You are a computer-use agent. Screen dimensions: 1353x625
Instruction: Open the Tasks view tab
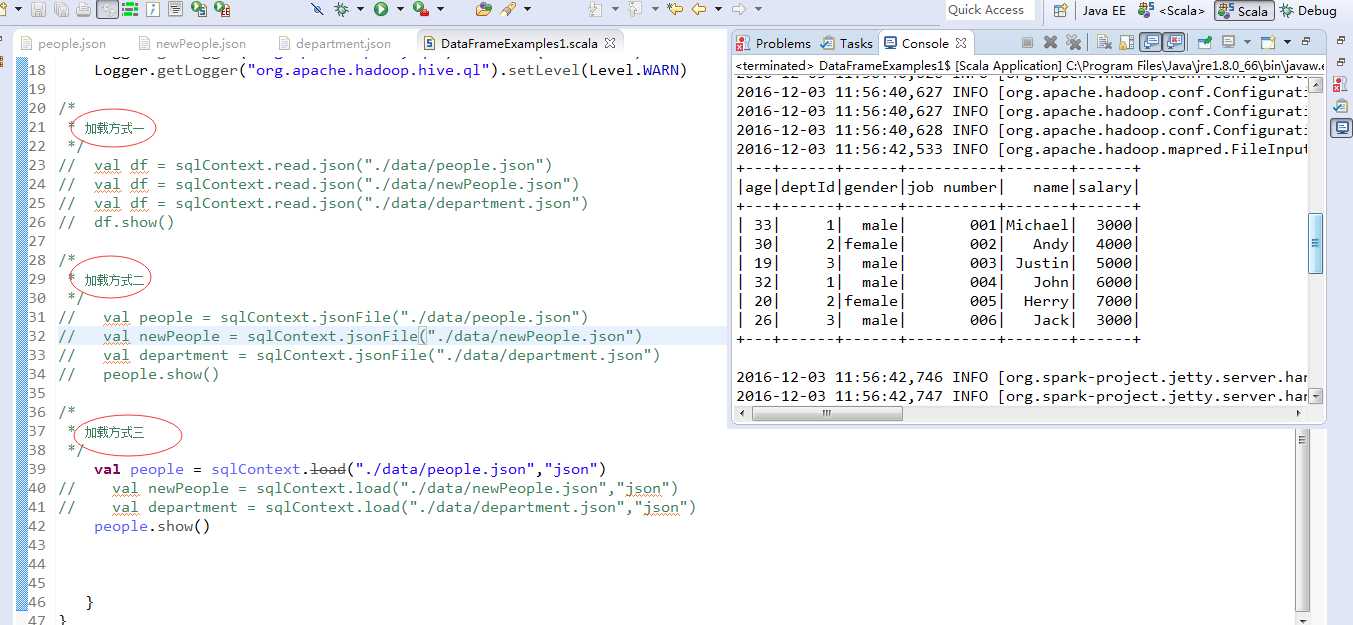point(846,43)
